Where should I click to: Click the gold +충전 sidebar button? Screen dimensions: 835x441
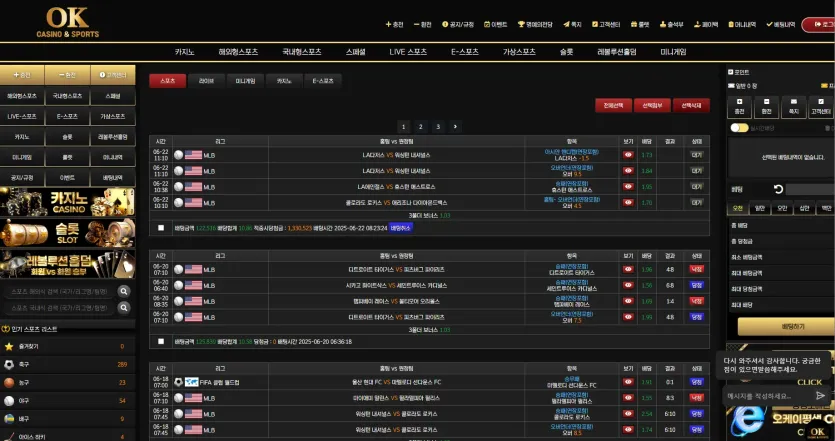click(22, 75)
